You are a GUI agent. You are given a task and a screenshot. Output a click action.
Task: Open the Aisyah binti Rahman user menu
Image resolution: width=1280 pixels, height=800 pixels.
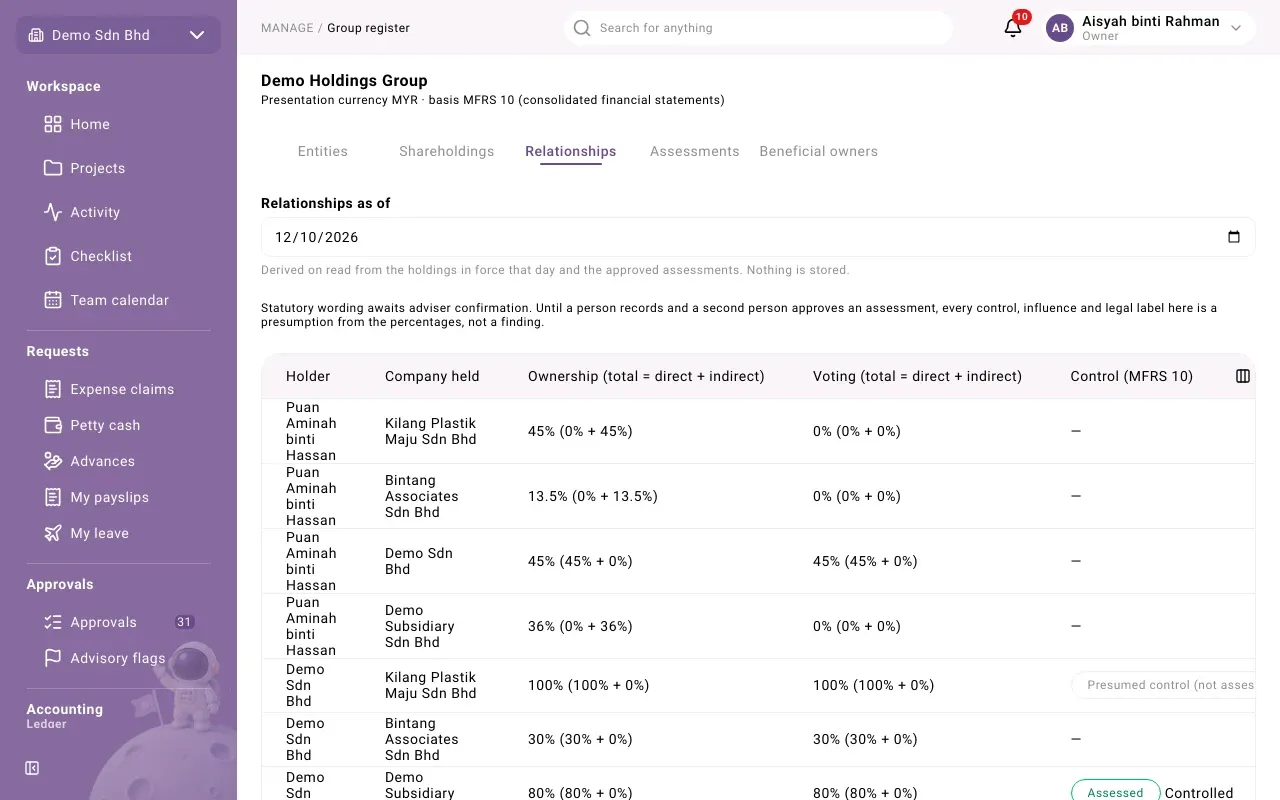click(1148, 28)
